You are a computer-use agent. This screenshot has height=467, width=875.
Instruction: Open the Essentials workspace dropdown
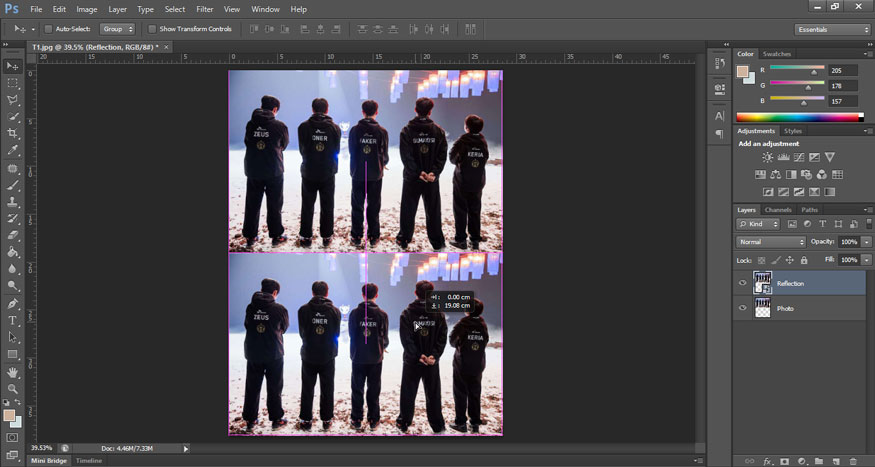[x=833, y=29]
